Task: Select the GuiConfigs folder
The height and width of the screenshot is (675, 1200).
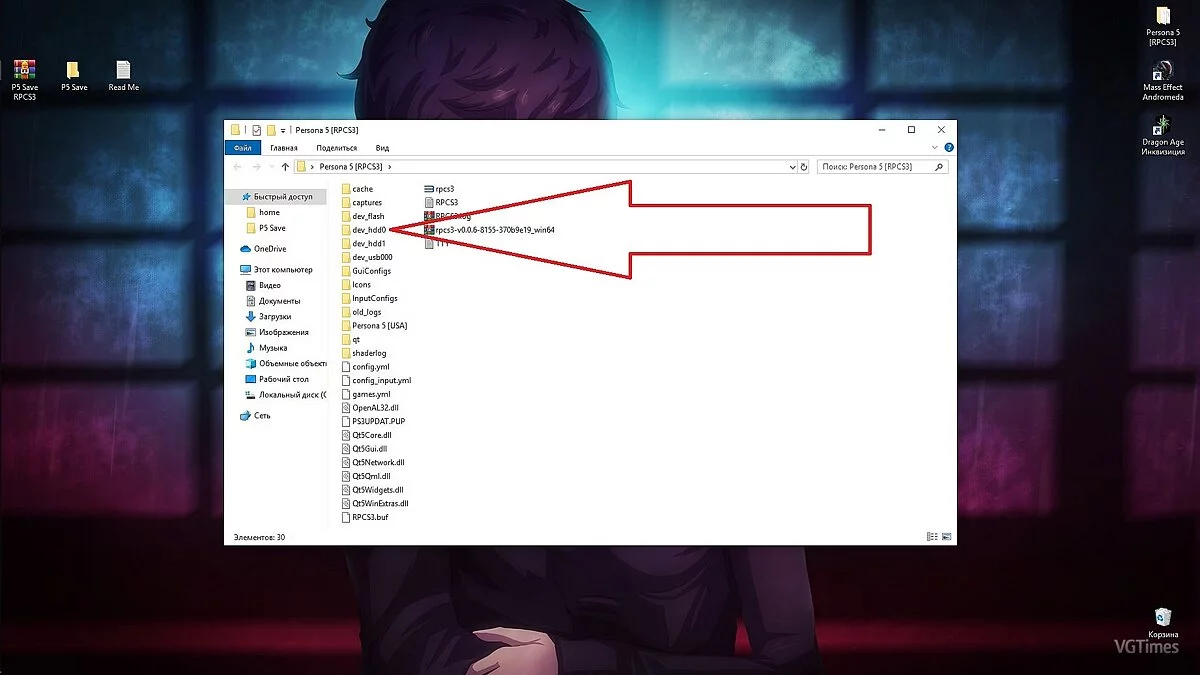Action: 365,271
